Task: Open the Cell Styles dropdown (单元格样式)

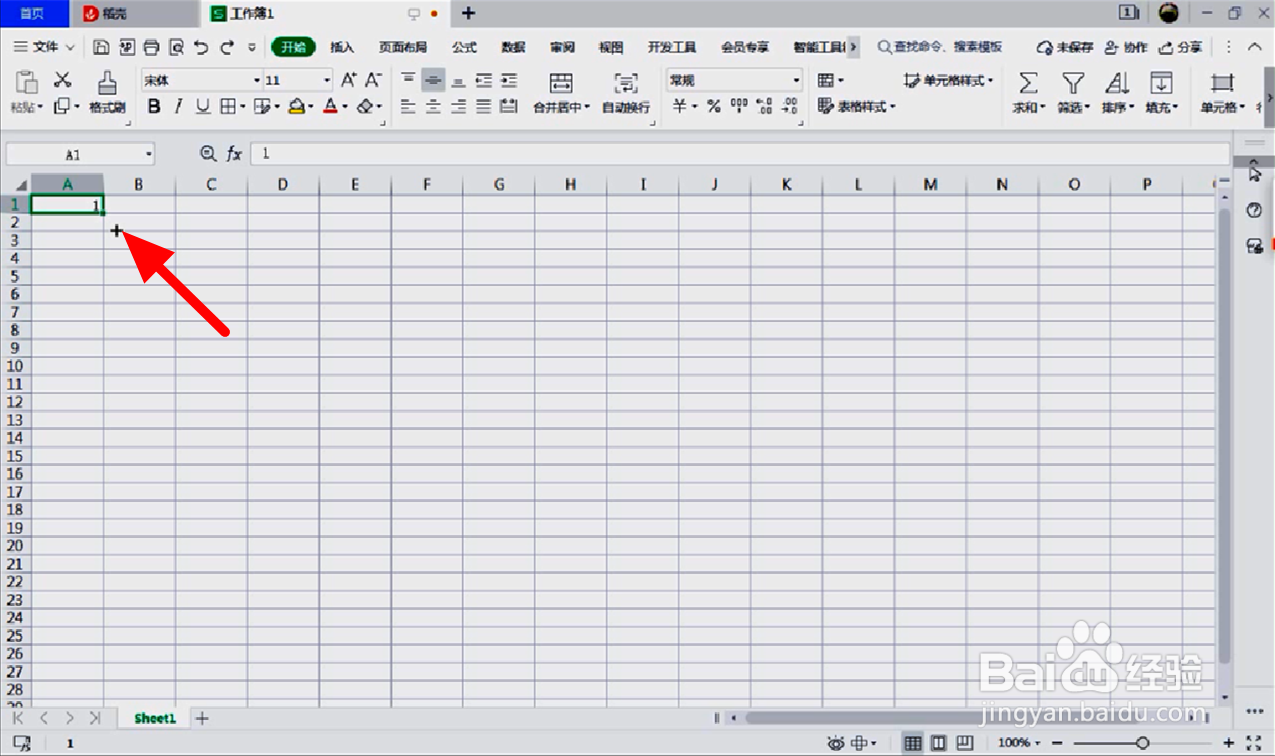Action: (949, 80)
